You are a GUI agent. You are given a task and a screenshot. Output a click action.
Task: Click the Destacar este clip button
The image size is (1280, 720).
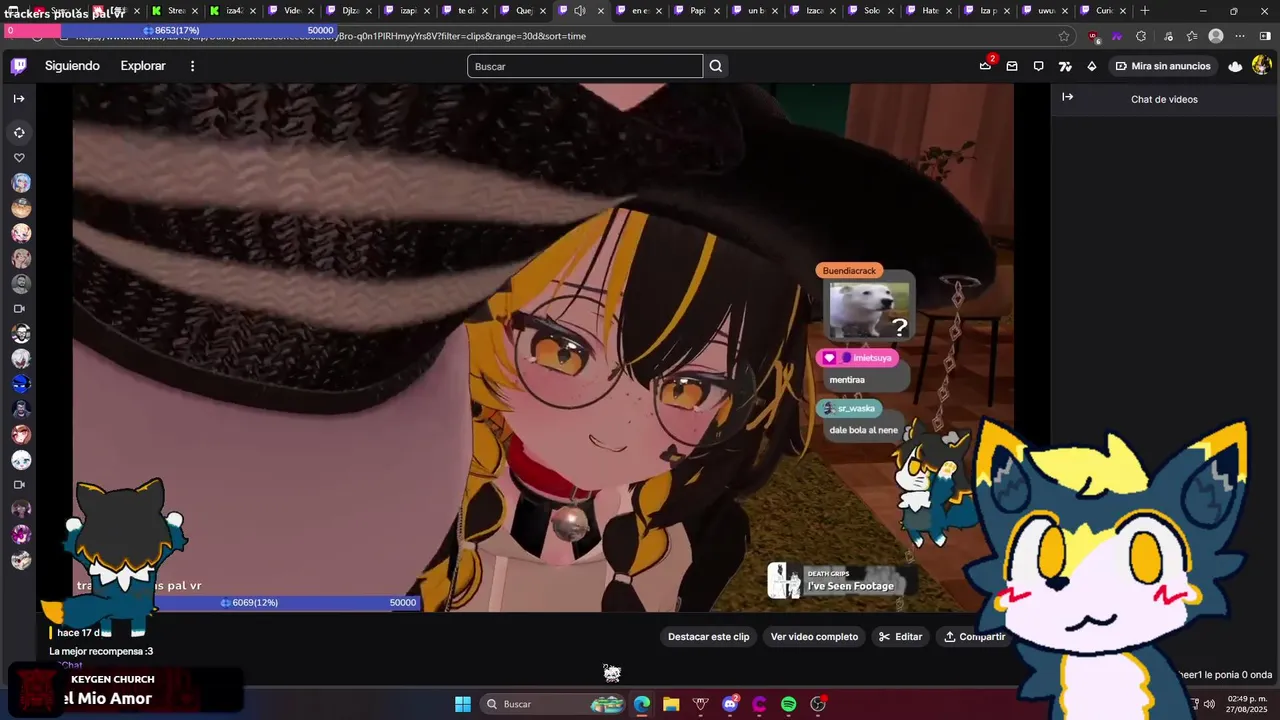click(708, 637)
